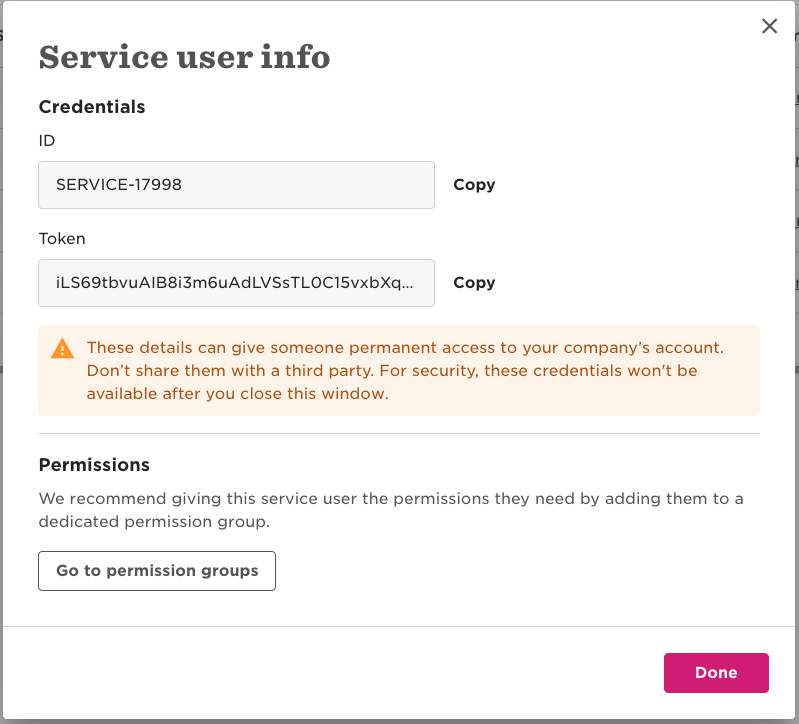Click the dimmed backdrop left of dialog
The height and width of the screenshot is (724, 799).
[1, 300]
